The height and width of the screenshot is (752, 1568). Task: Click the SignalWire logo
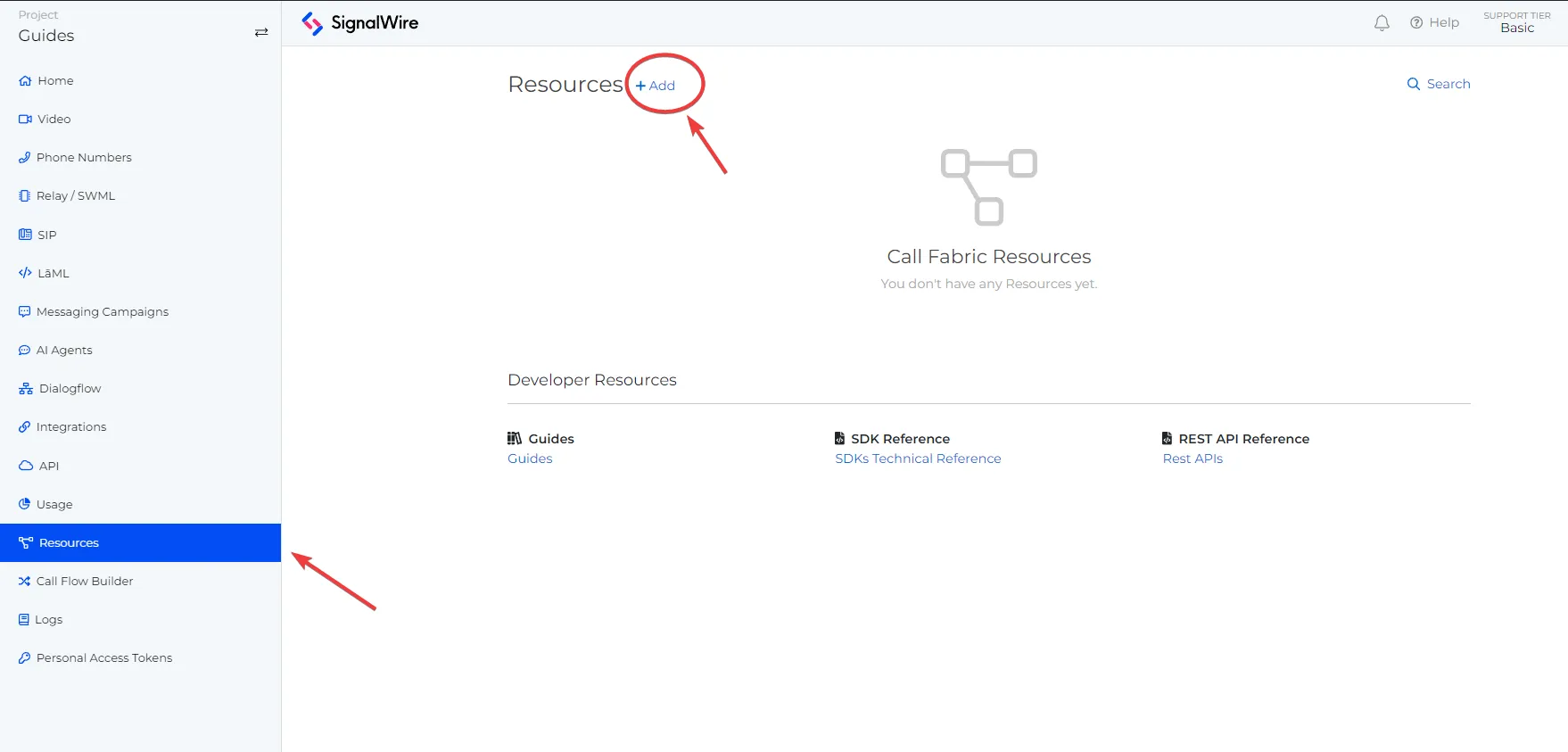point(360,23)
